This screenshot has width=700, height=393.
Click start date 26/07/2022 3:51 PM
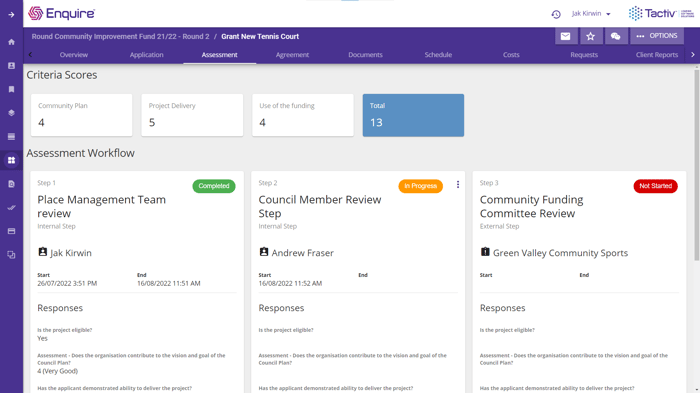(x=67, y=284)
